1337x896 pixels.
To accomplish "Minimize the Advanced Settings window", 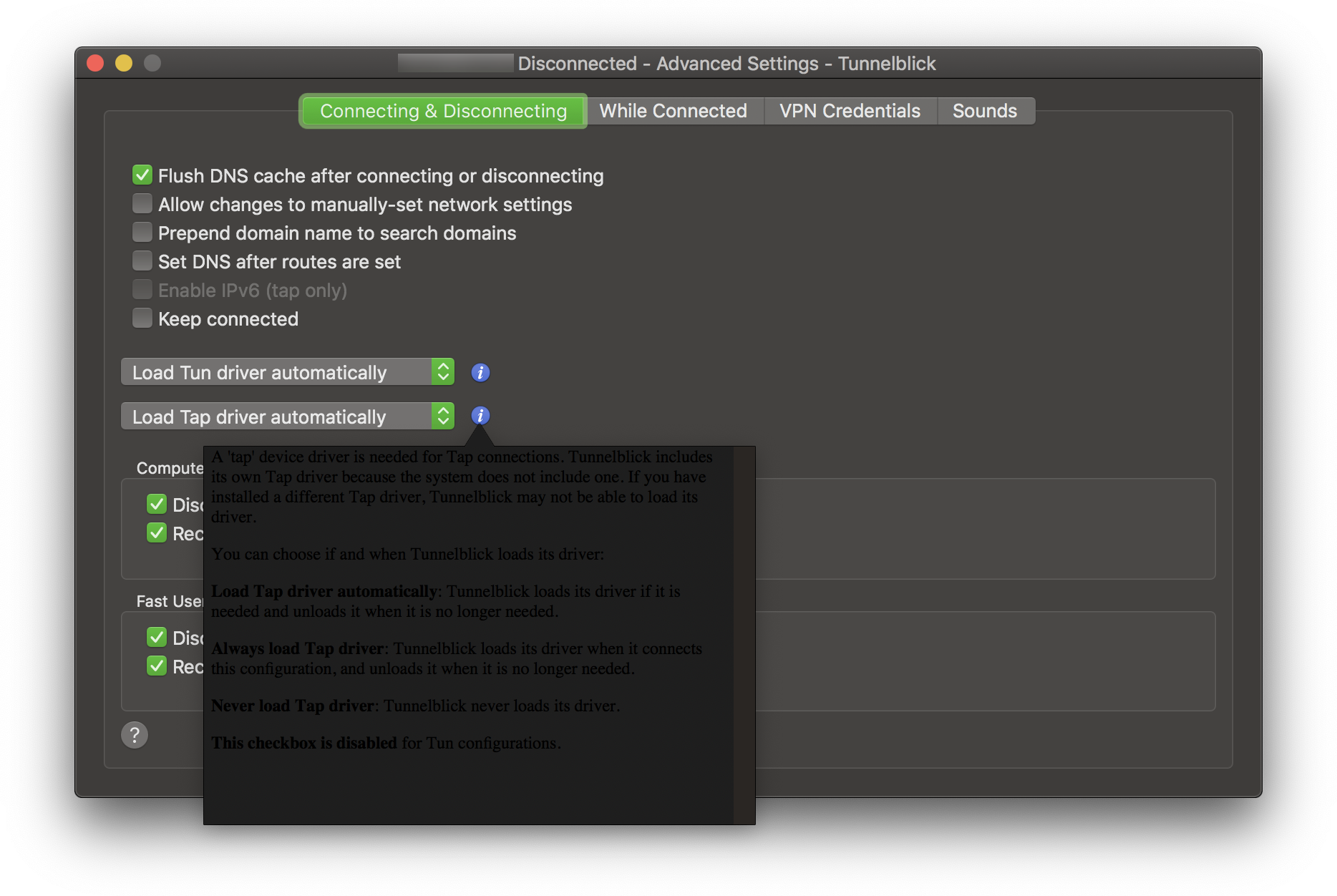I will coord(124,63).
